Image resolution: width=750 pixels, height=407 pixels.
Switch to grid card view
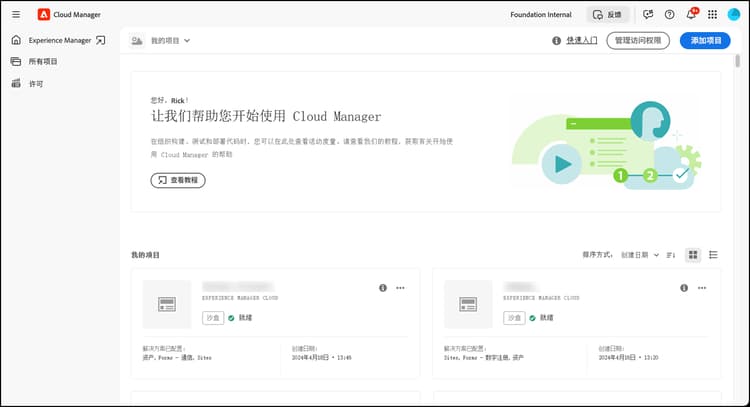pyautogui.click(x=693, y=255)
